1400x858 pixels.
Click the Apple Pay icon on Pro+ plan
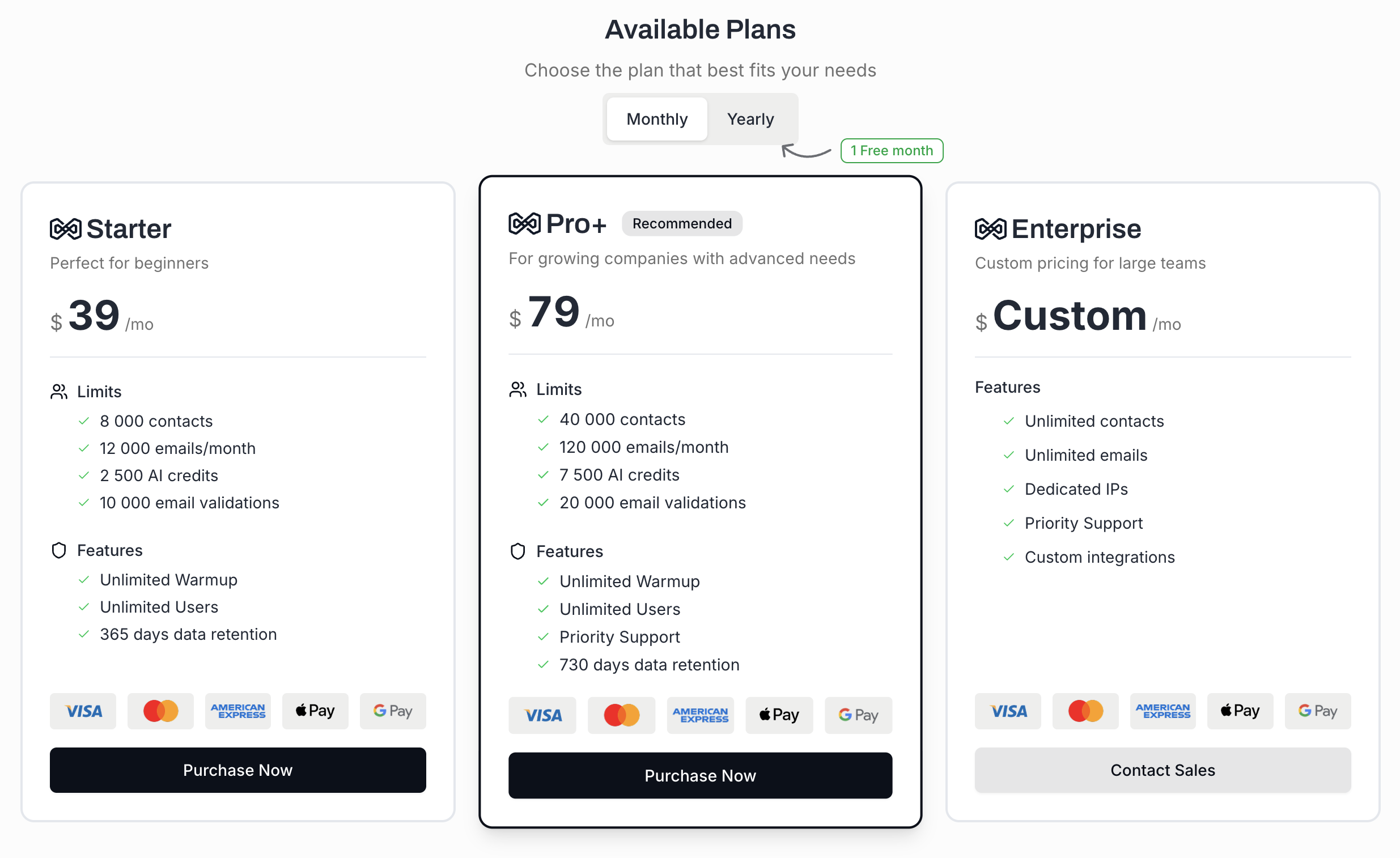coord(779,715)
